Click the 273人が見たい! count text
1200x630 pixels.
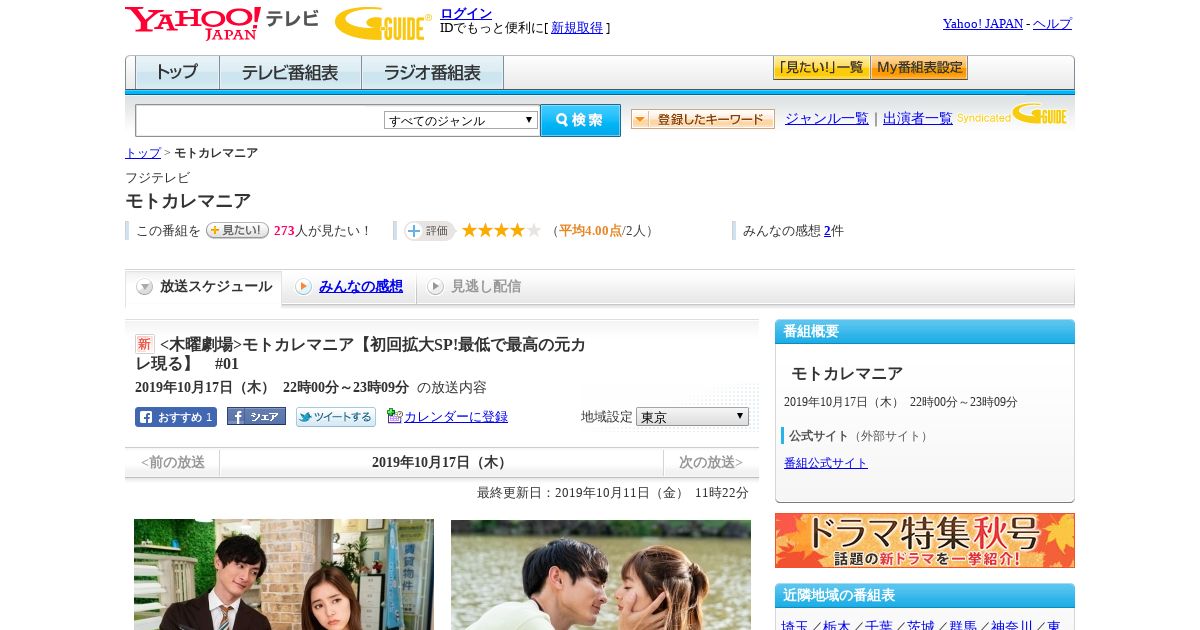tap(323, 231)
